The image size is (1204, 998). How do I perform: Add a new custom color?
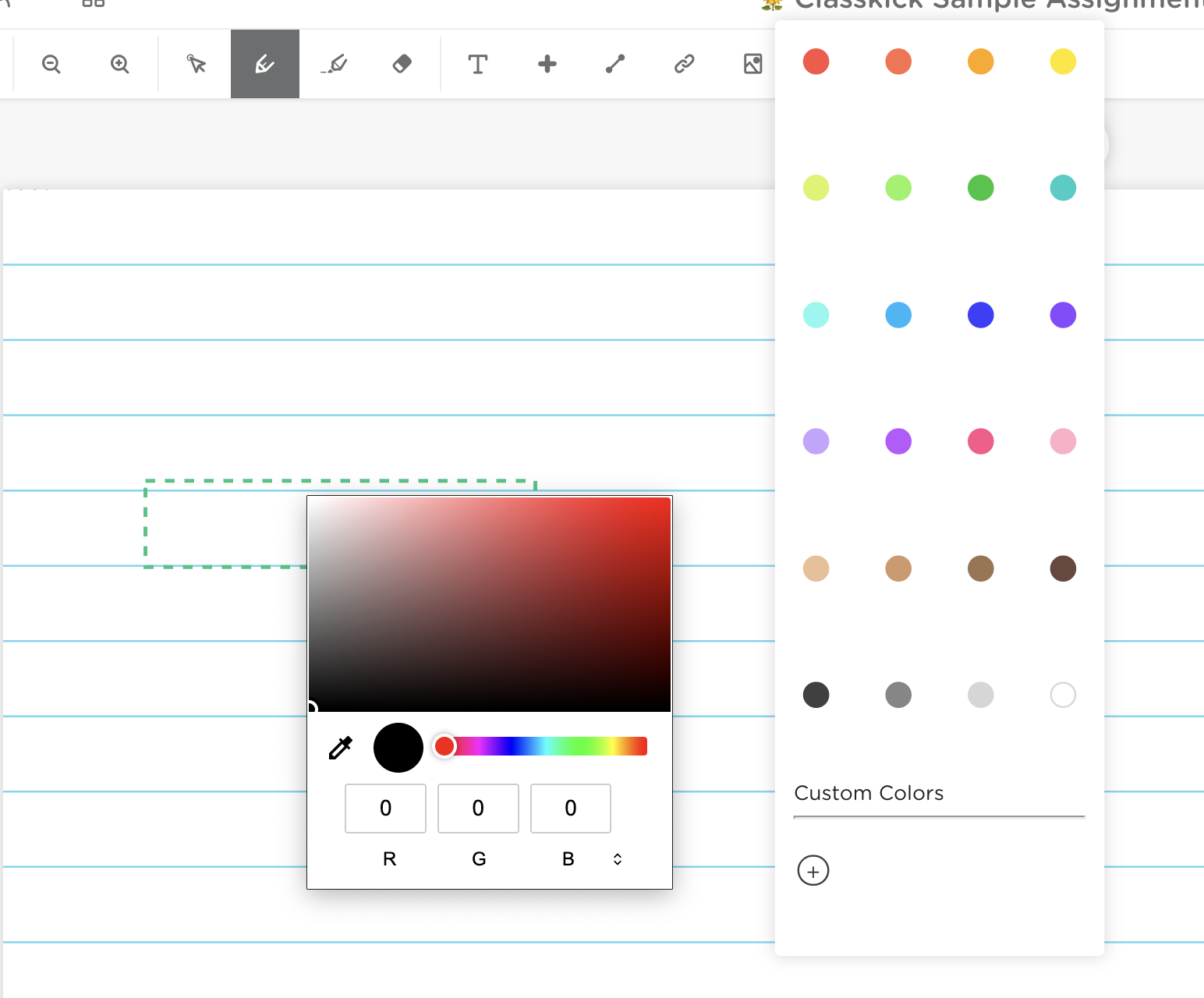(x=813, y=871)
